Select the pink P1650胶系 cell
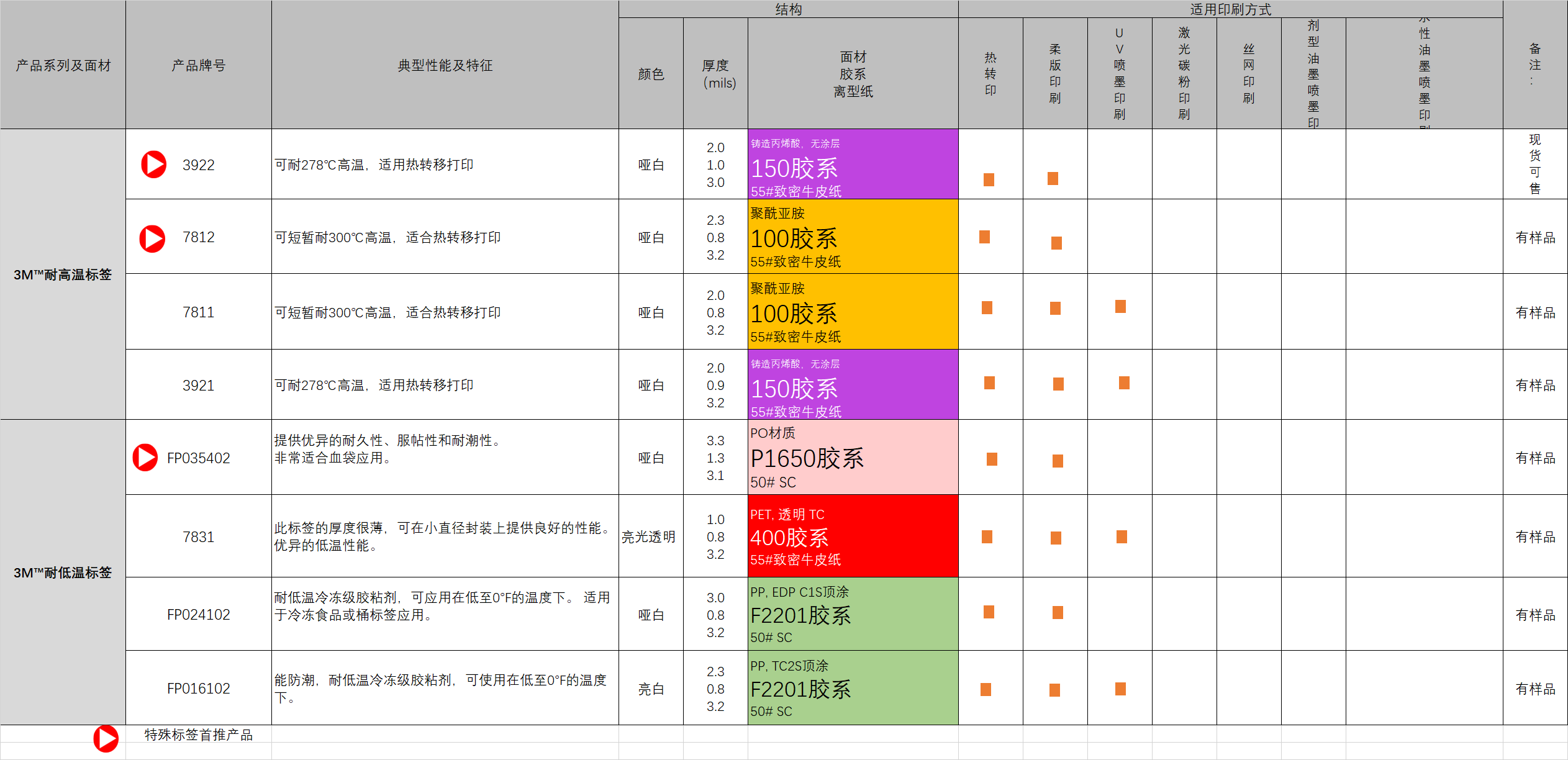 coord(853,457)
